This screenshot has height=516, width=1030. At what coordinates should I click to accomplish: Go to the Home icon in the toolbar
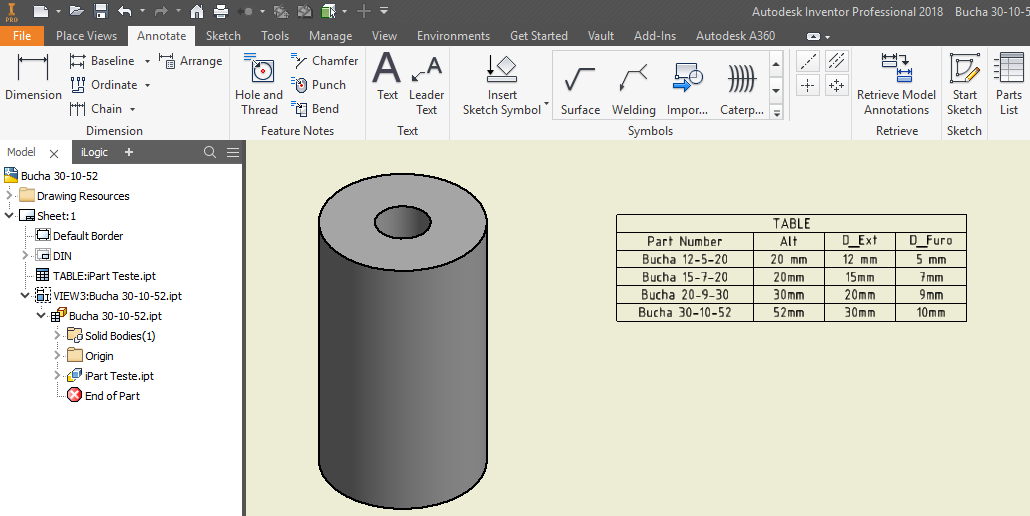(196, 11)
